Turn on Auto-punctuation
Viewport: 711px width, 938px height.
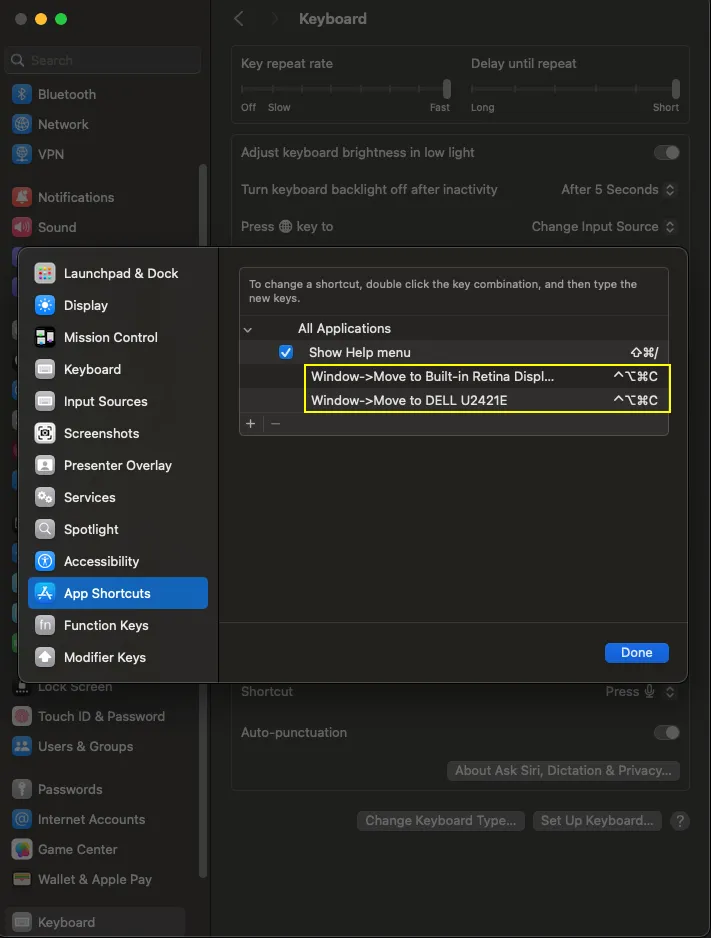(667, 732)
